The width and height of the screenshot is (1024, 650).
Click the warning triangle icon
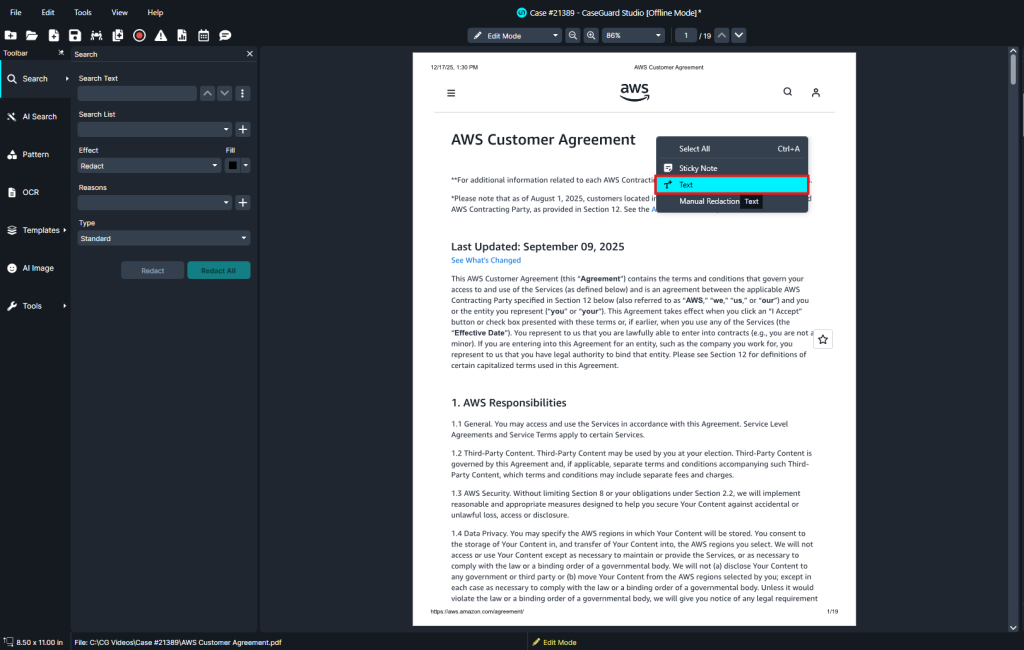[160, 35]
